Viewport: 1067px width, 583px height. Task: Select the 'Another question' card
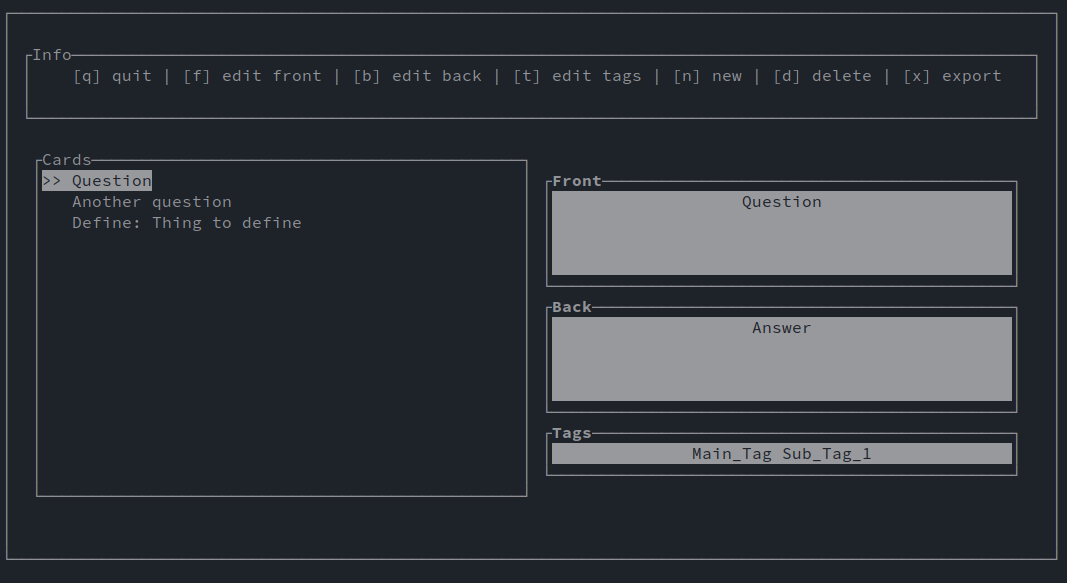152,202
